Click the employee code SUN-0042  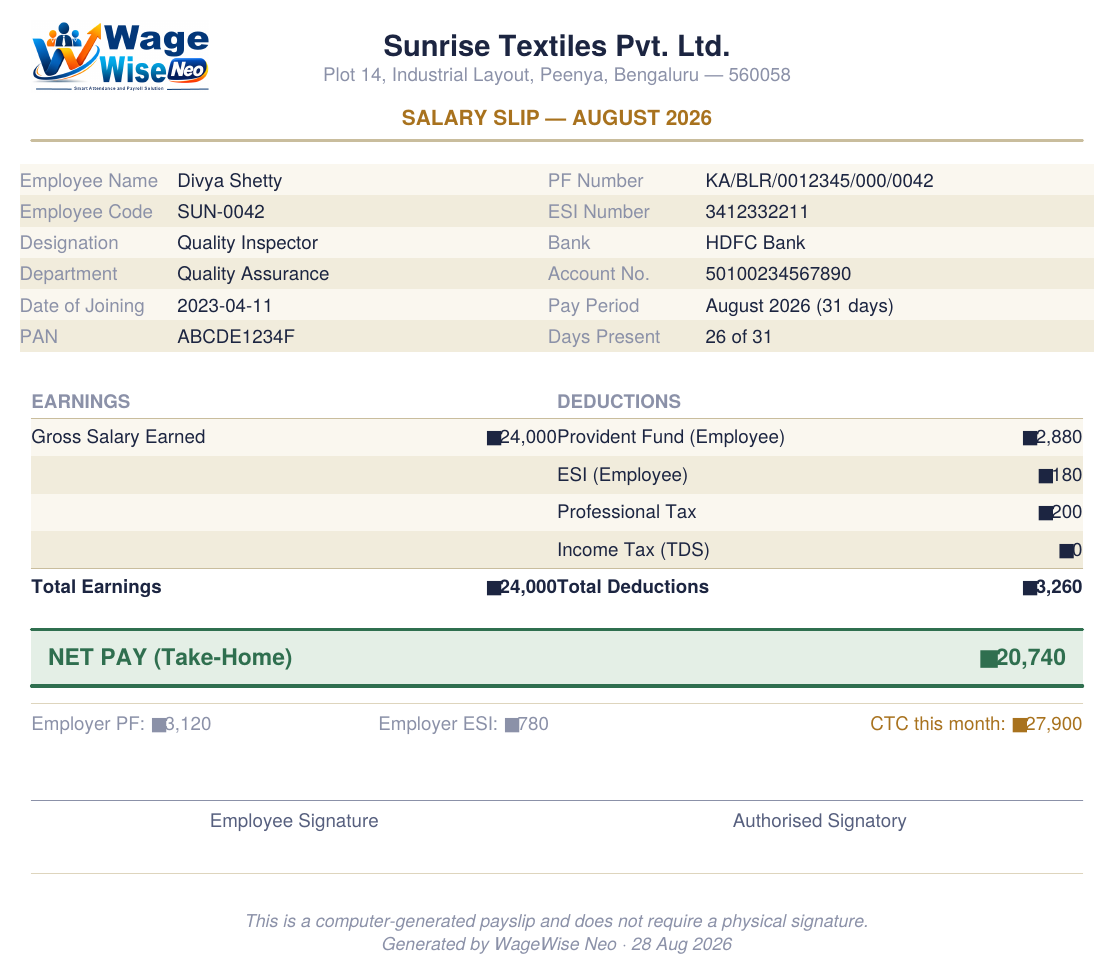pos(221,212)
